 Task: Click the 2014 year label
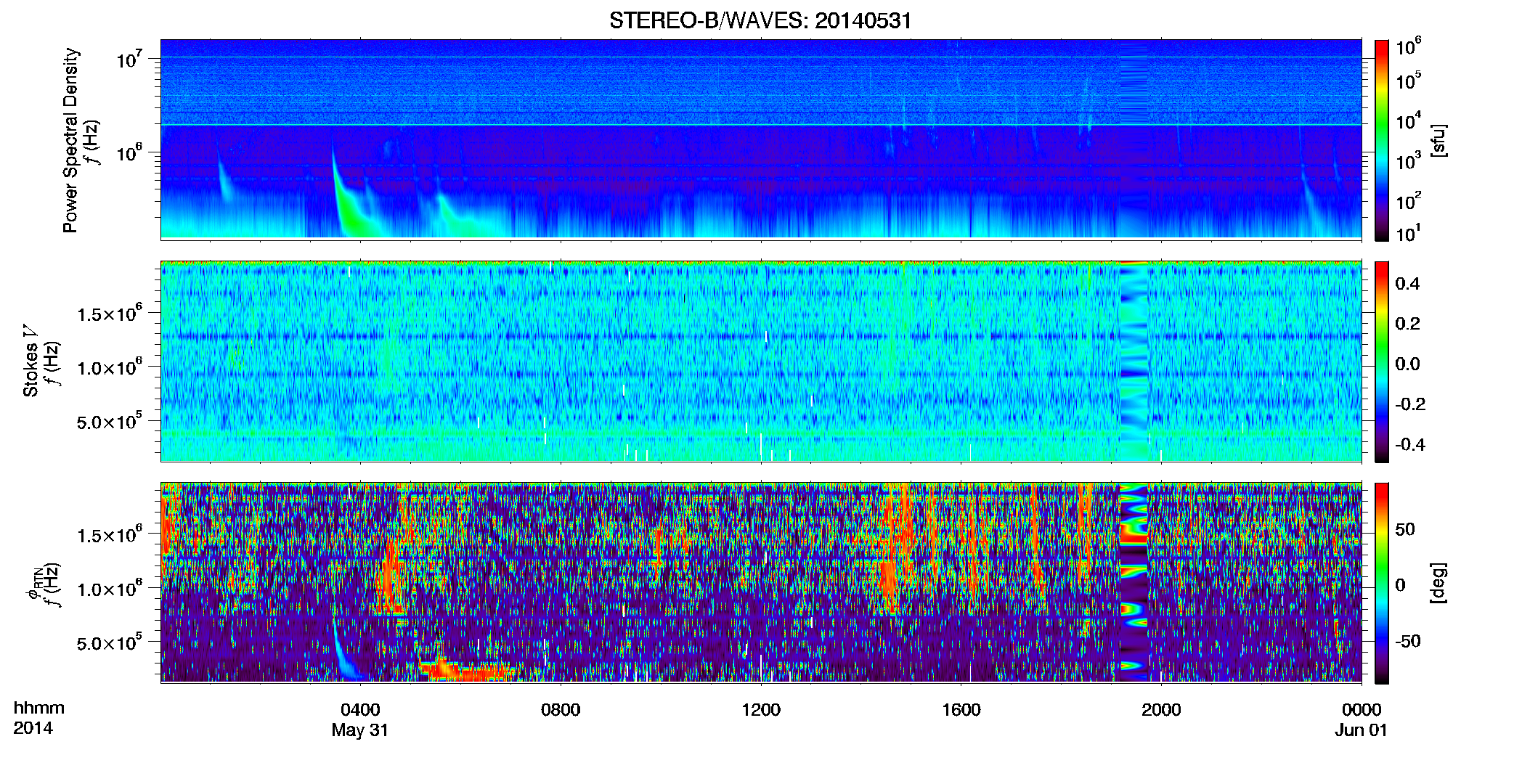click(33, 728)
